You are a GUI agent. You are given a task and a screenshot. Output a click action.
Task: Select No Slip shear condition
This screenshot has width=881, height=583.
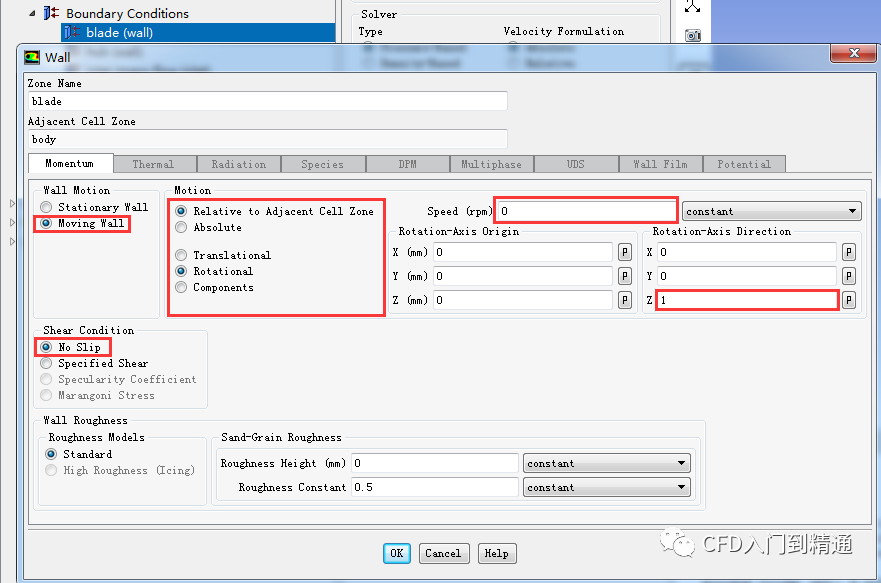47,347
